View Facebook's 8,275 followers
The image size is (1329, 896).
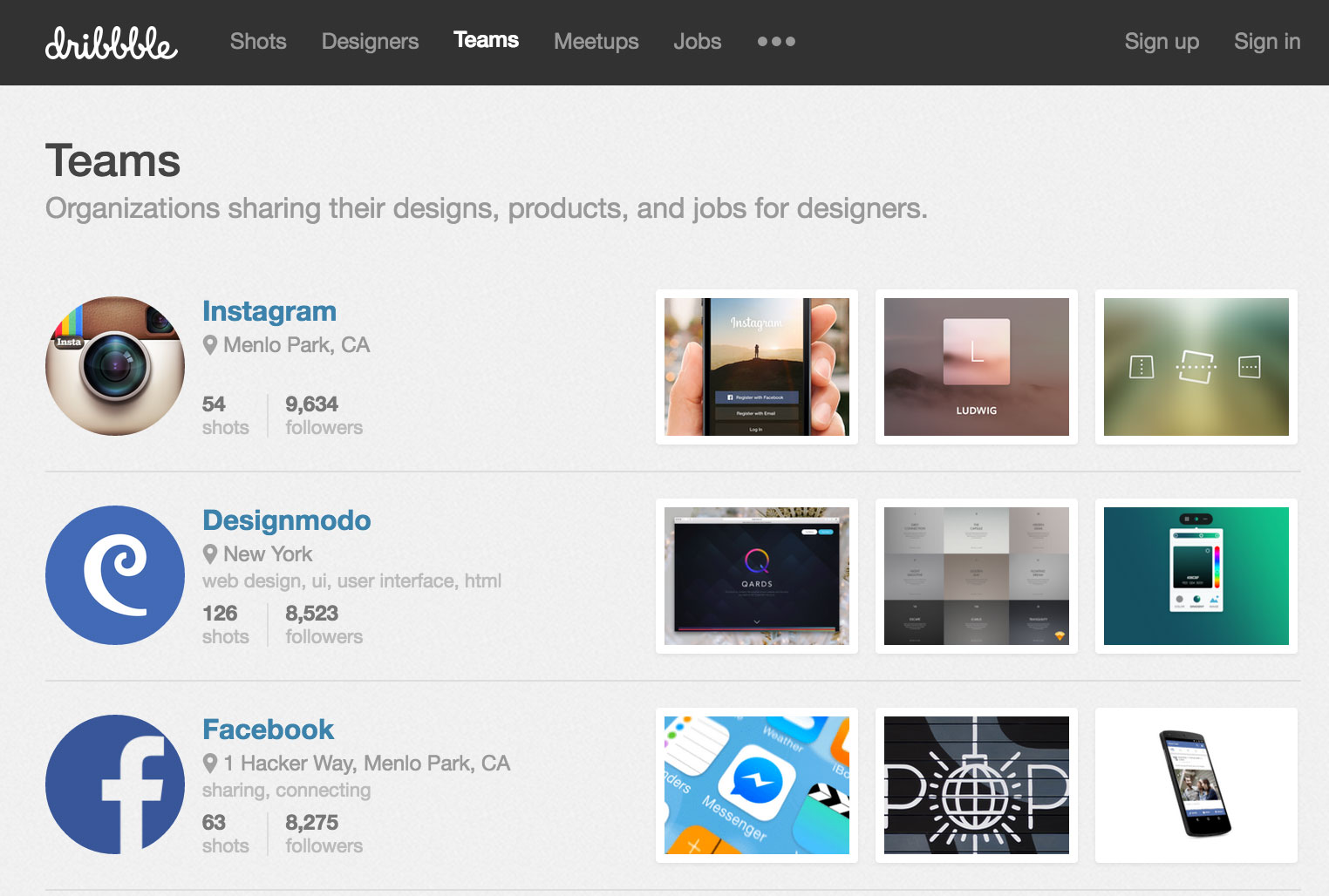click(324, 833)
